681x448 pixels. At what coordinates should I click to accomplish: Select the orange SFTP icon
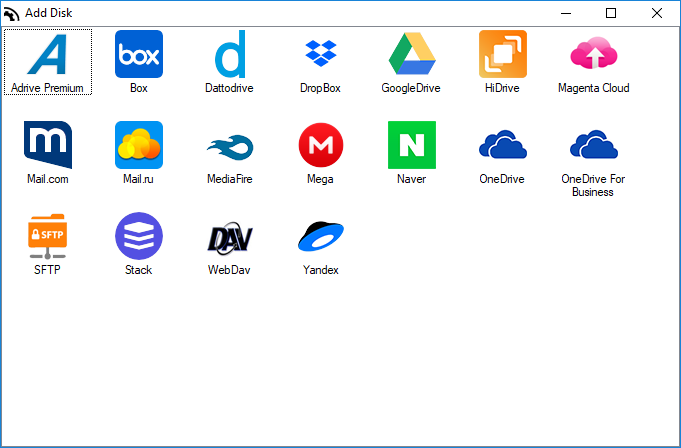(x=47, y=236)
